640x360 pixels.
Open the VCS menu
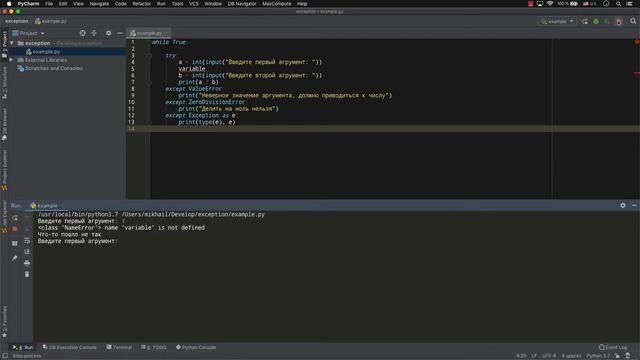[x=193, y=4]
